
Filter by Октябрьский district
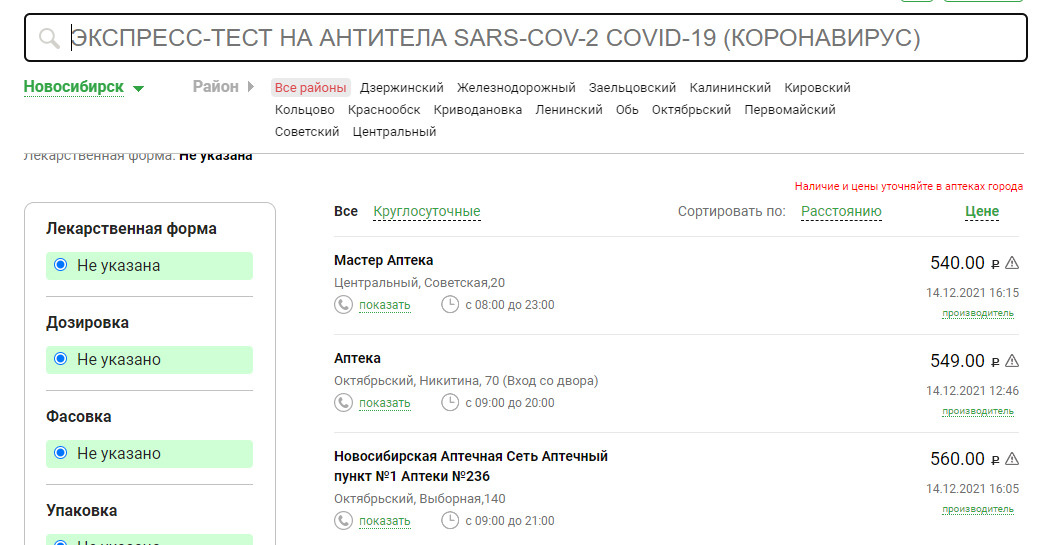(x=691, y=110)
